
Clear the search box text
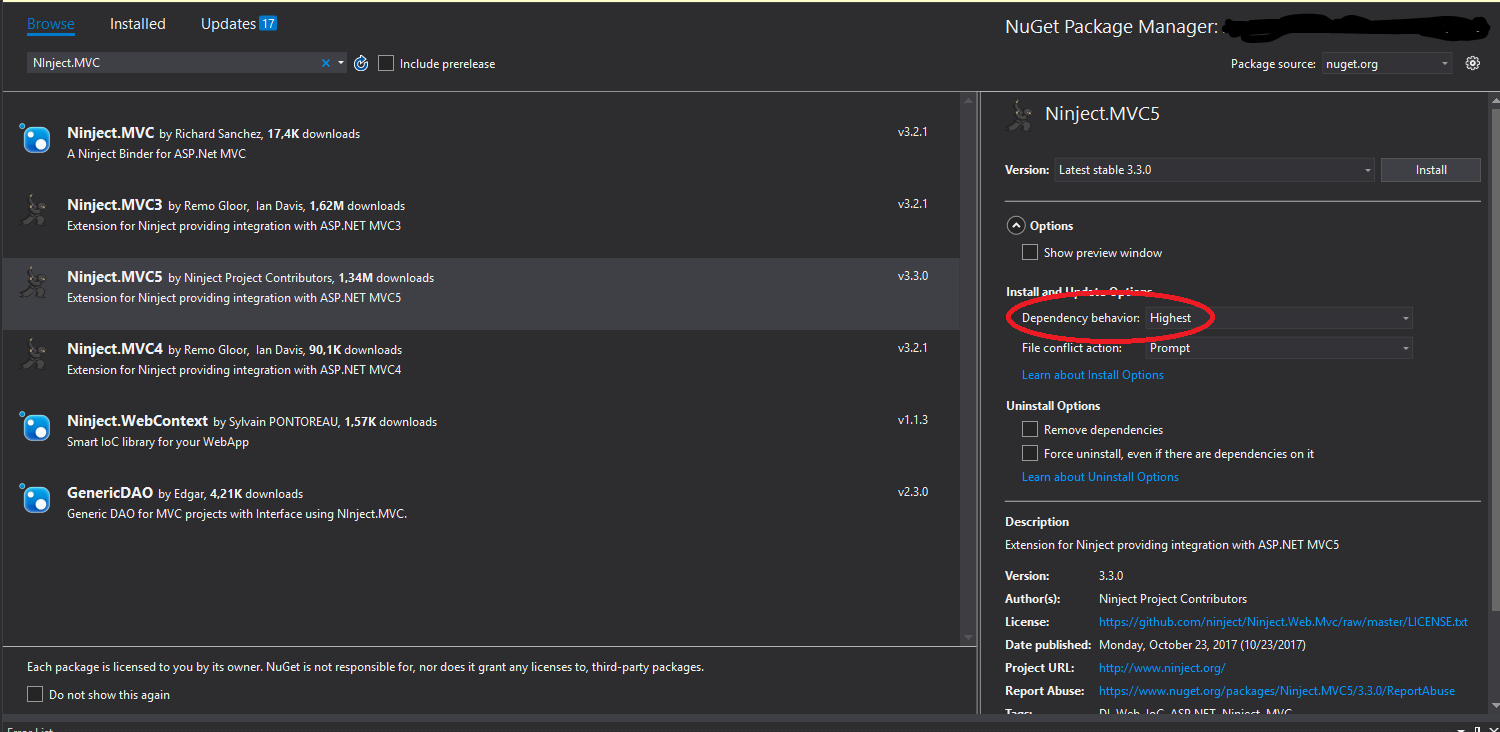(x=325, y=63)
